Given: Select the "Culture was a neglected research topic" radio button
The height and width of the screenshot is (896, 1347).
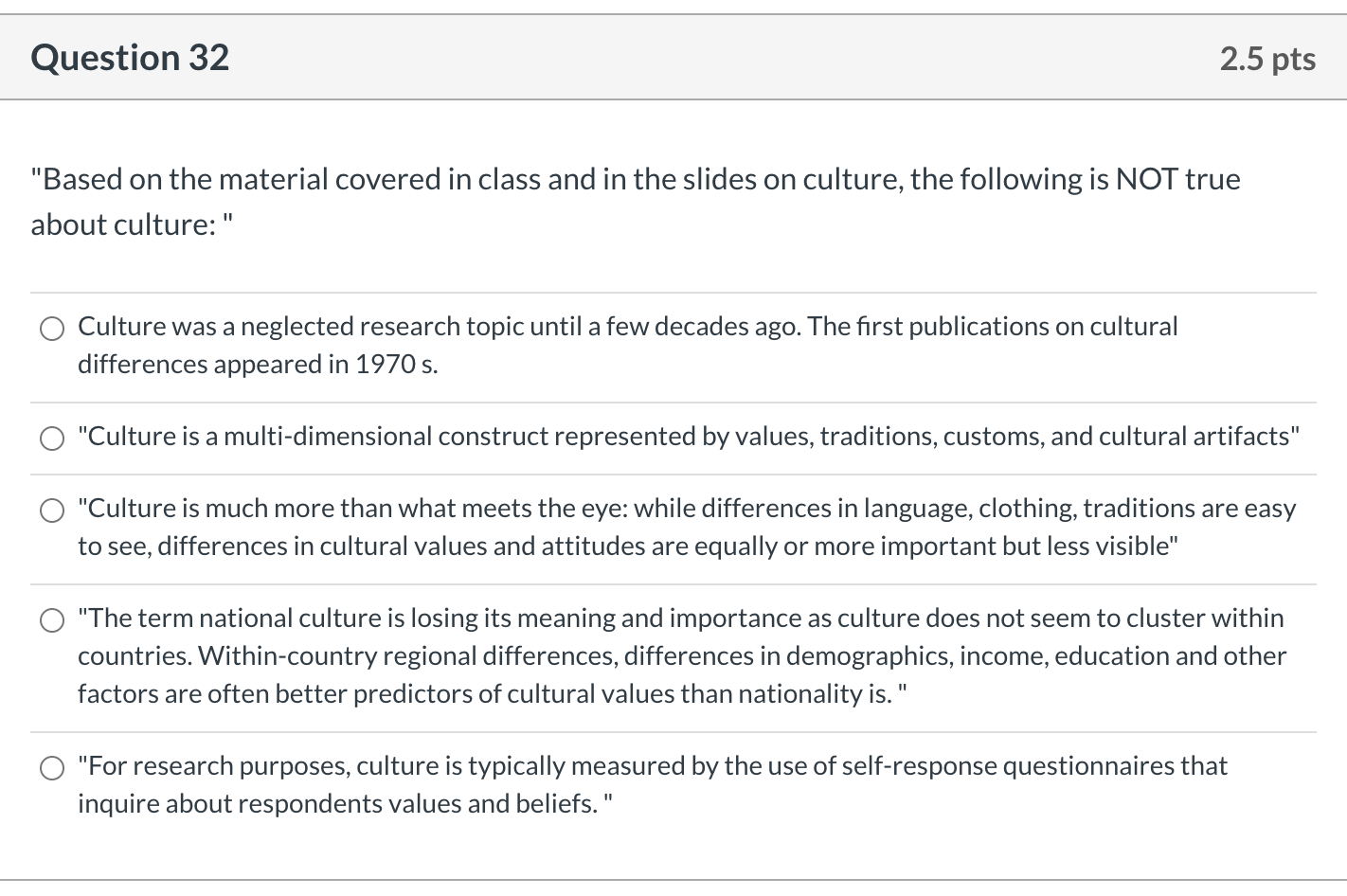Looking at the screenshot, I should click(52, 329).
